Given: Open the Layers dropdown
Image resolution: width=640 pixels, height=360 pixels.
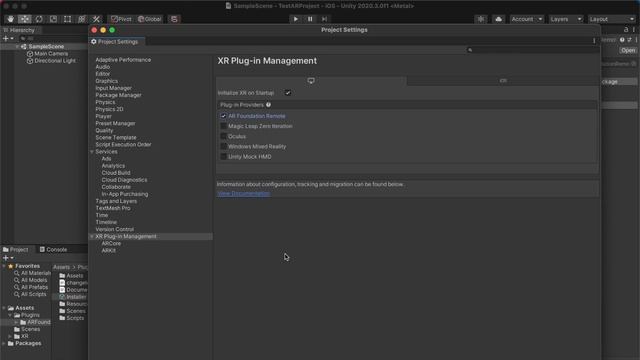Looking at the screenshot, I should (565, 19).
